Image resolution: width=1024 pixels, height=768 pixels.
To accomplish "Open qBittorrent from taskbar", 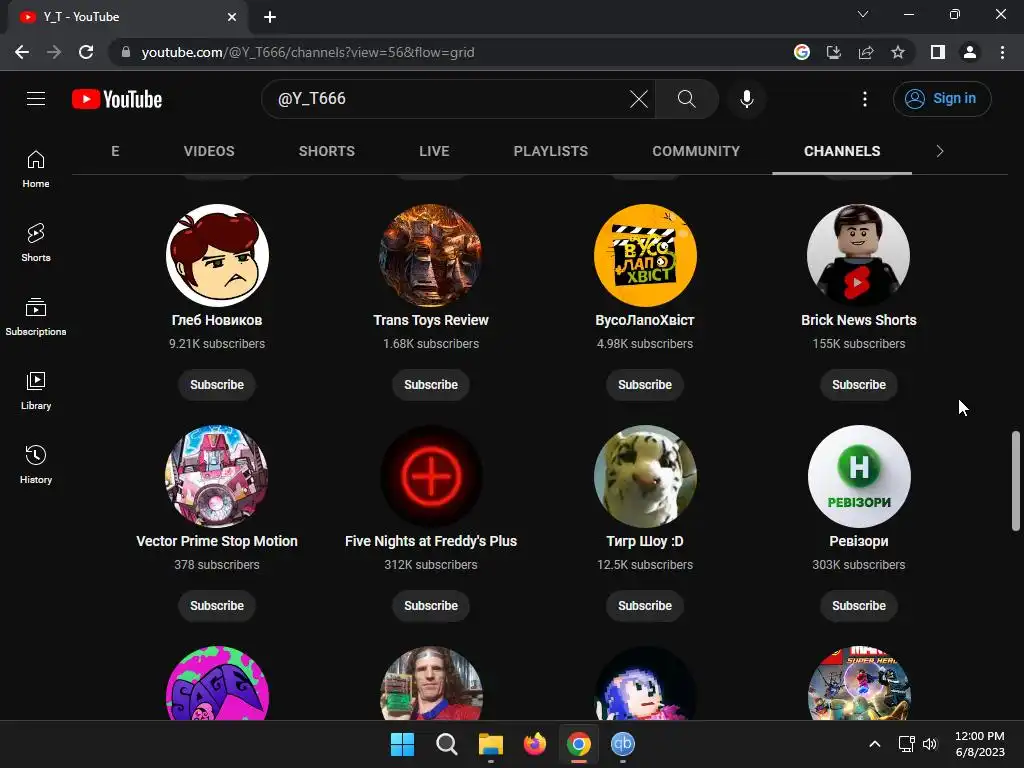I will pos(623,744).
